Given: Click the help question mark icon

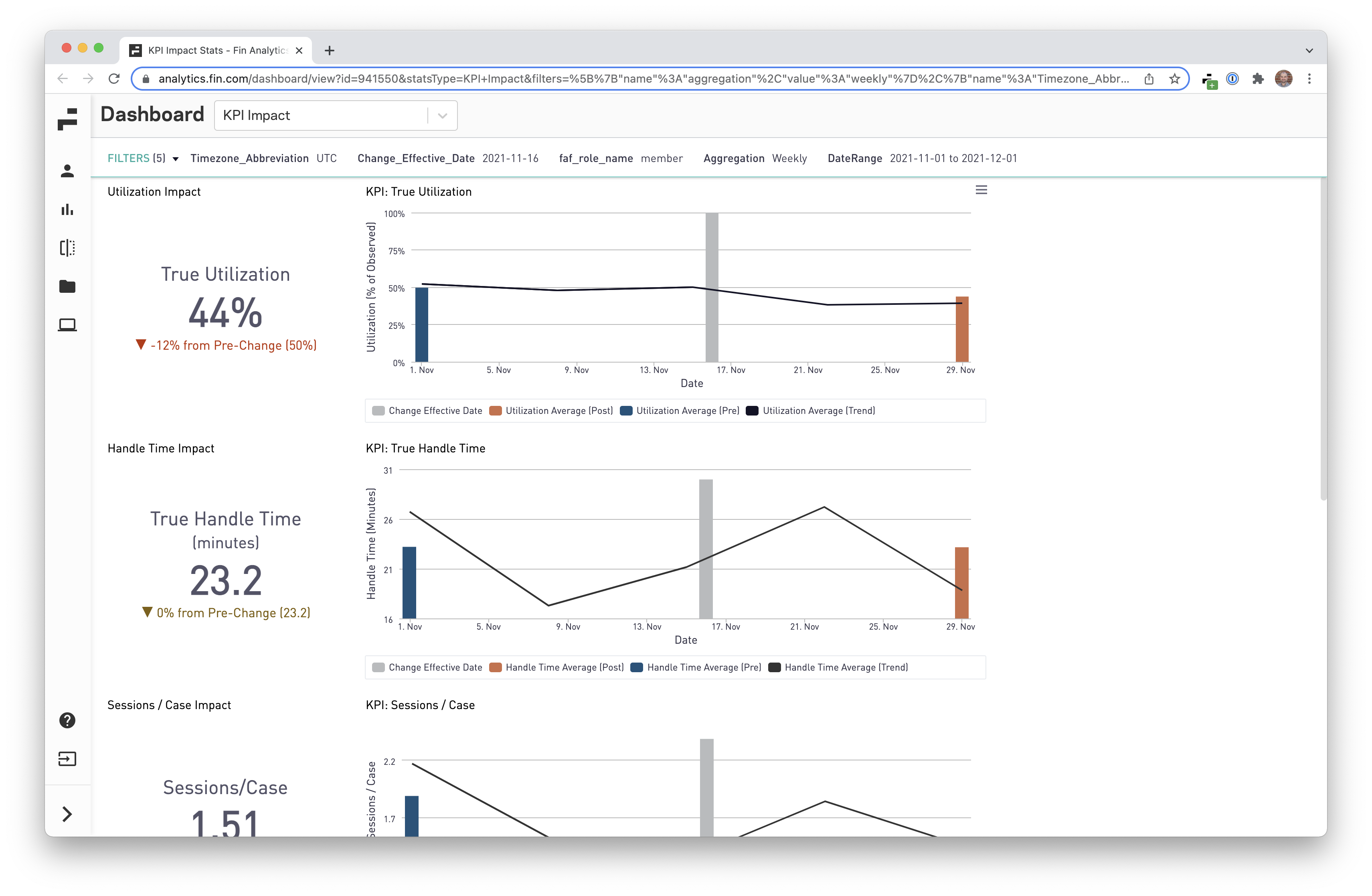Looking at the screenshot, I should coord(67,720).
